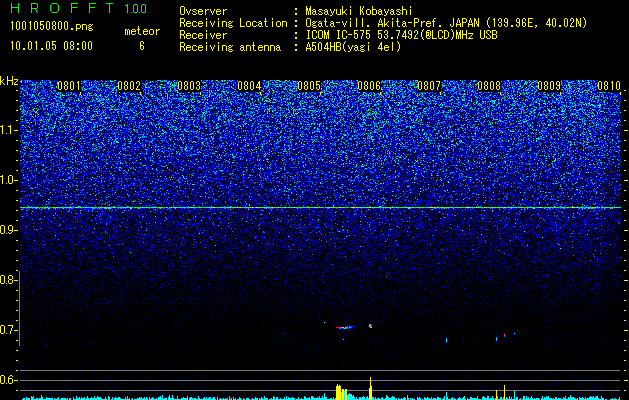Click the ICOM IC-575 53.7492 receiver text
This screenshot has width=629, height=400.
pyautogui.click(x=401, y=35)
